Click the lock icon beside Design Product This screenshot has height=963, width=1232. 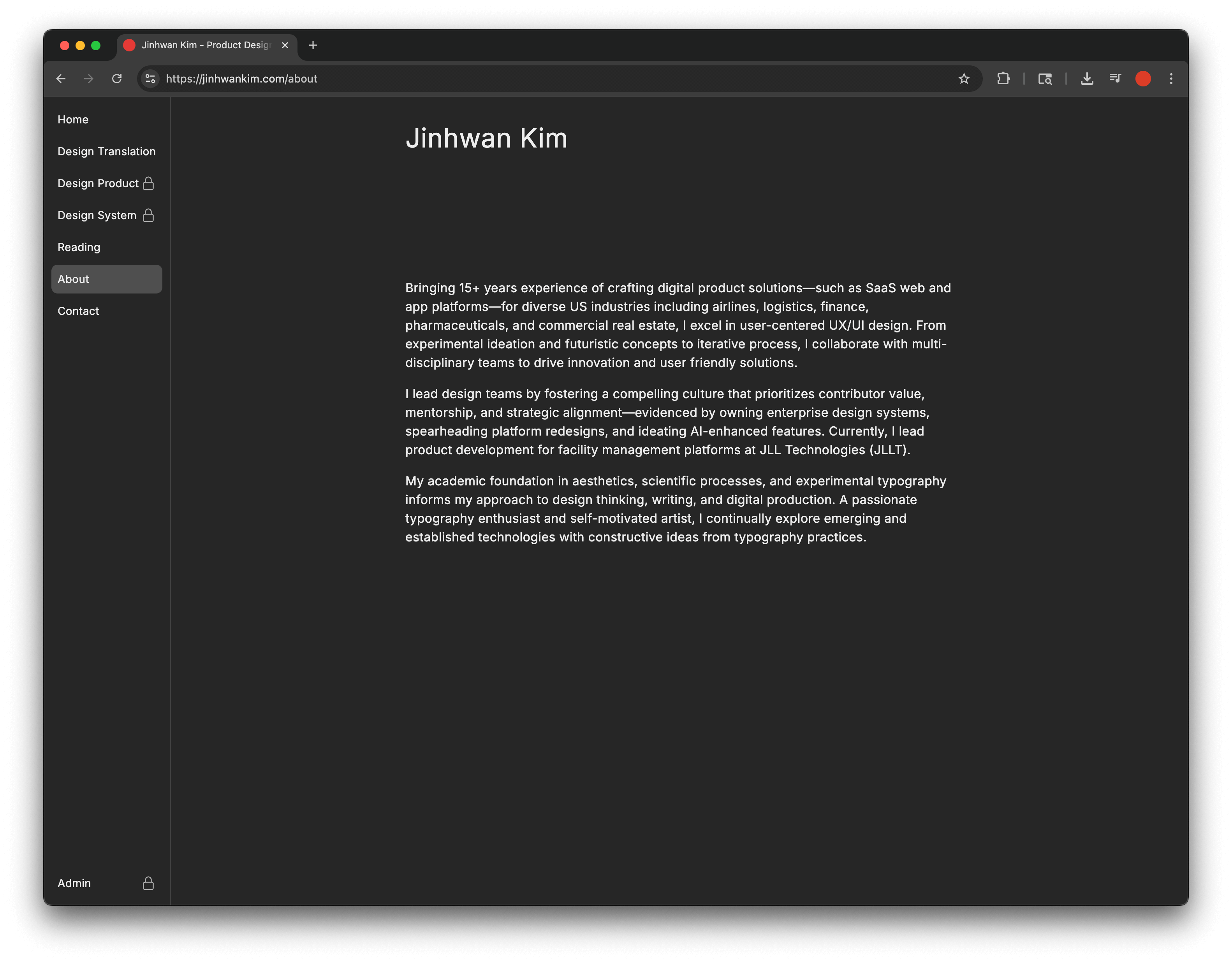(148, 183)
